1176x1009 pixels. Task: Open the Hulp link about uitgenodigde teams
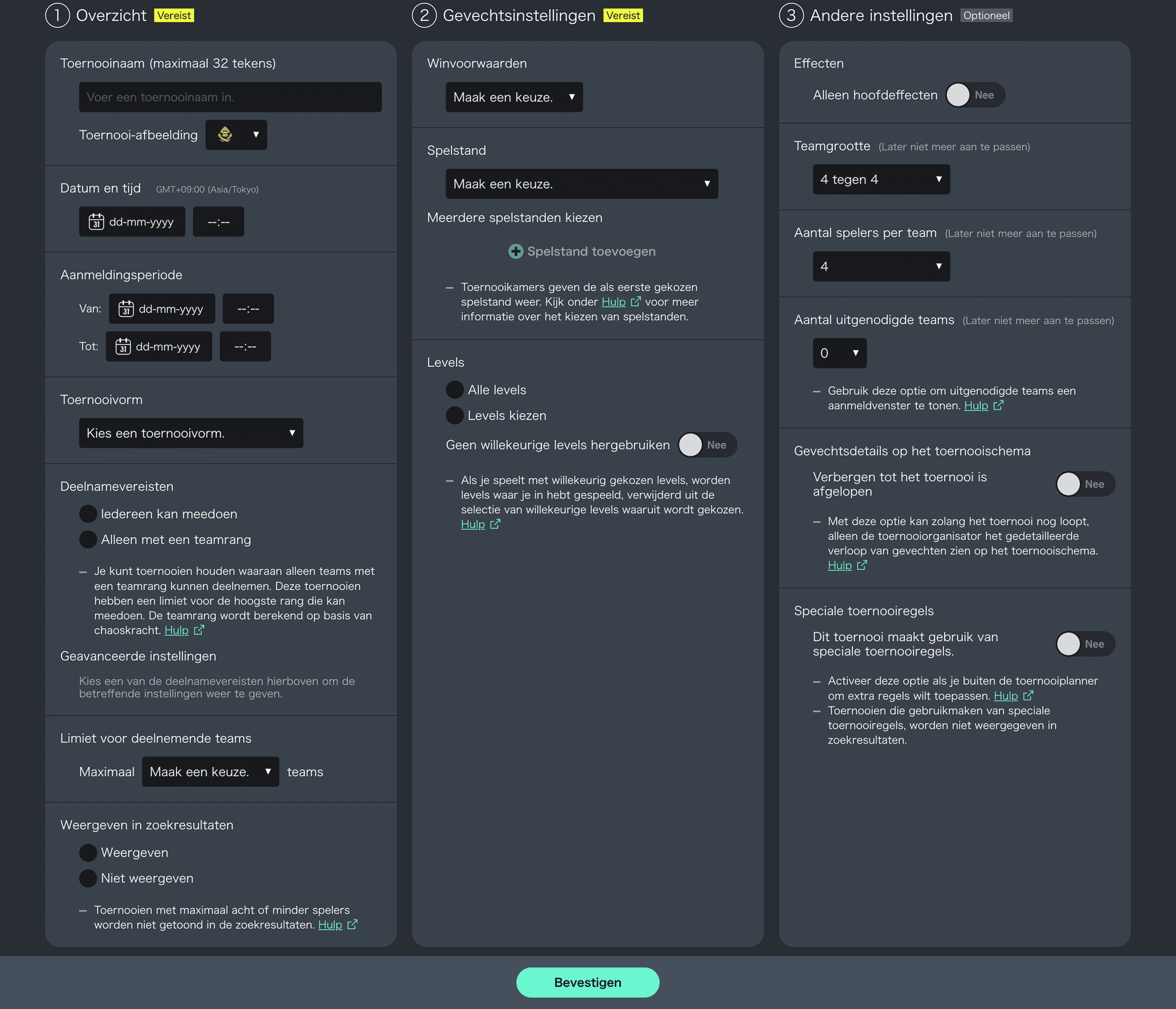point(976,405)
